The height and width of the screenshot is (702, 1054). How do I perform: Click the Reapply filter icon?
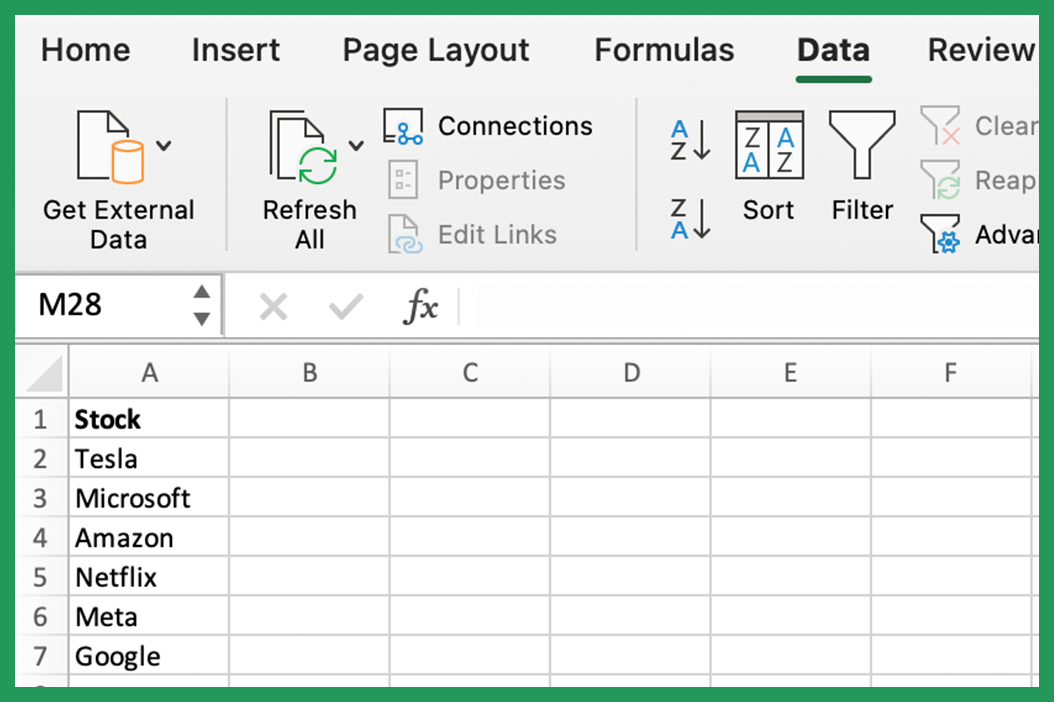point(940,180)
